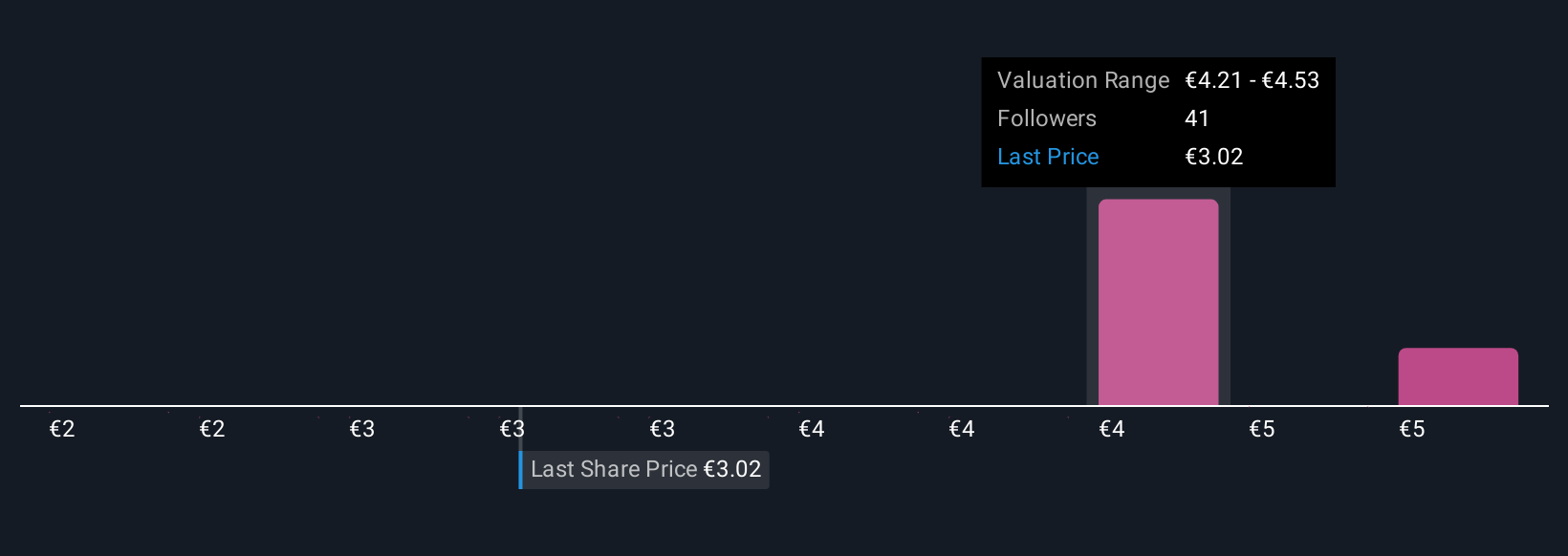Click the leftmost €2 axis label

(62, 429)
